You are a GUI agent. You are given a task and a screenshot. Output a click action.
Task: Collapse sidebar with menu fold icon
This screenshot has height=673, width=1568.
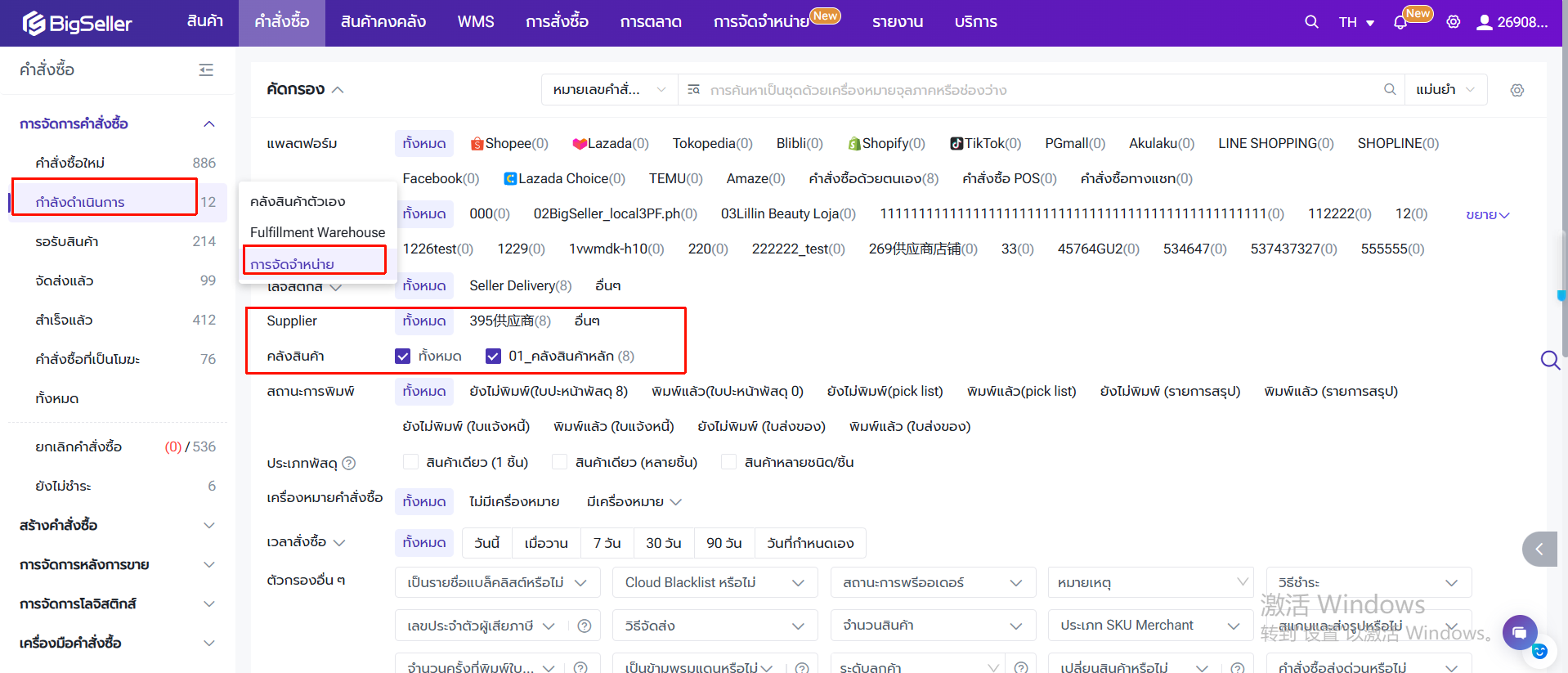(x=206, y=70)
